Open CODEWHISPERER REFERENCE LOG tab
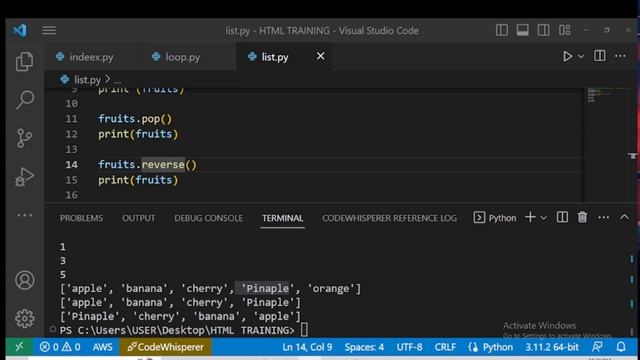Image resolution: width=640 pixels, height=360 pixels. coord(389,218)
